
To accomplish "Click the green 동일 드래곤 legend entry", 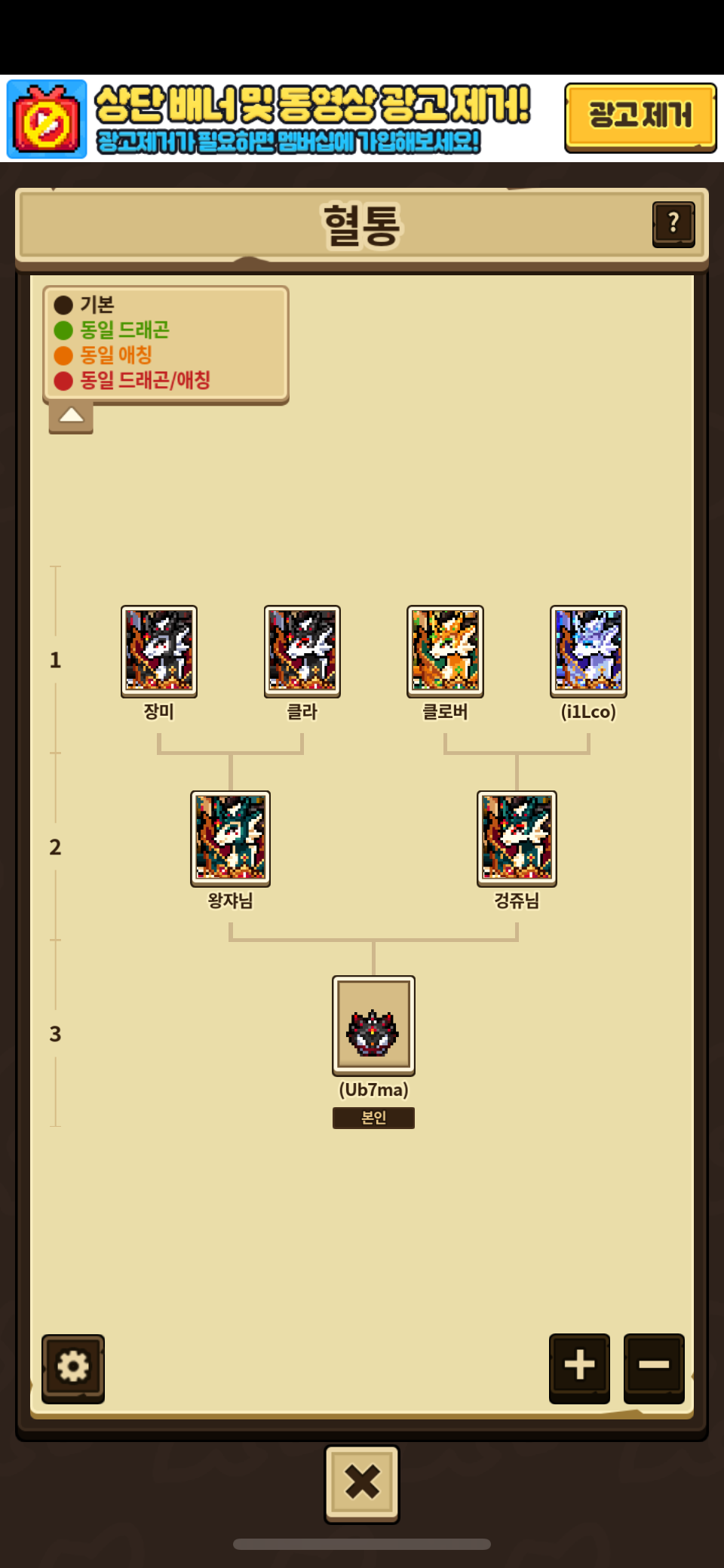I will 112,330.
